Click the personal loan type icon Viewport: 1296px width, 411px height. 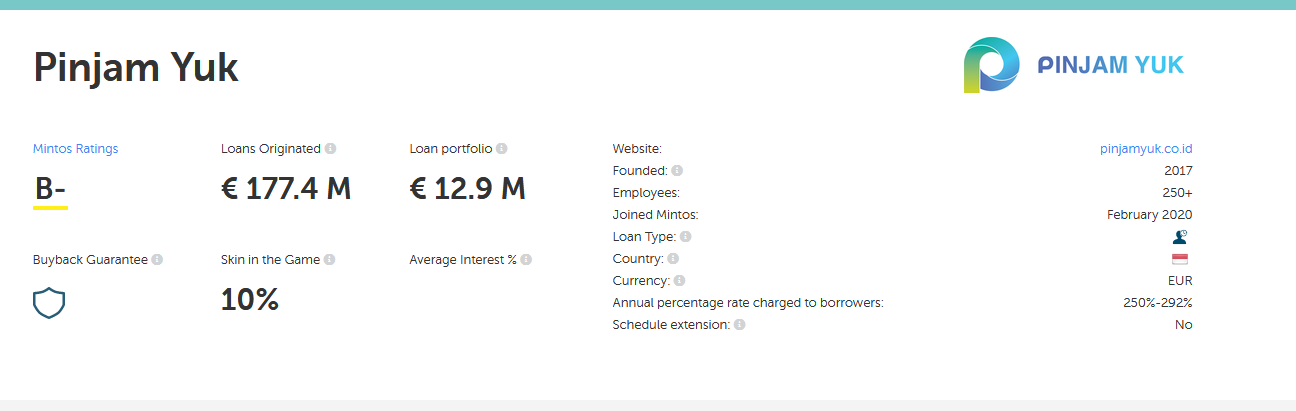[x=1180, y=237]
